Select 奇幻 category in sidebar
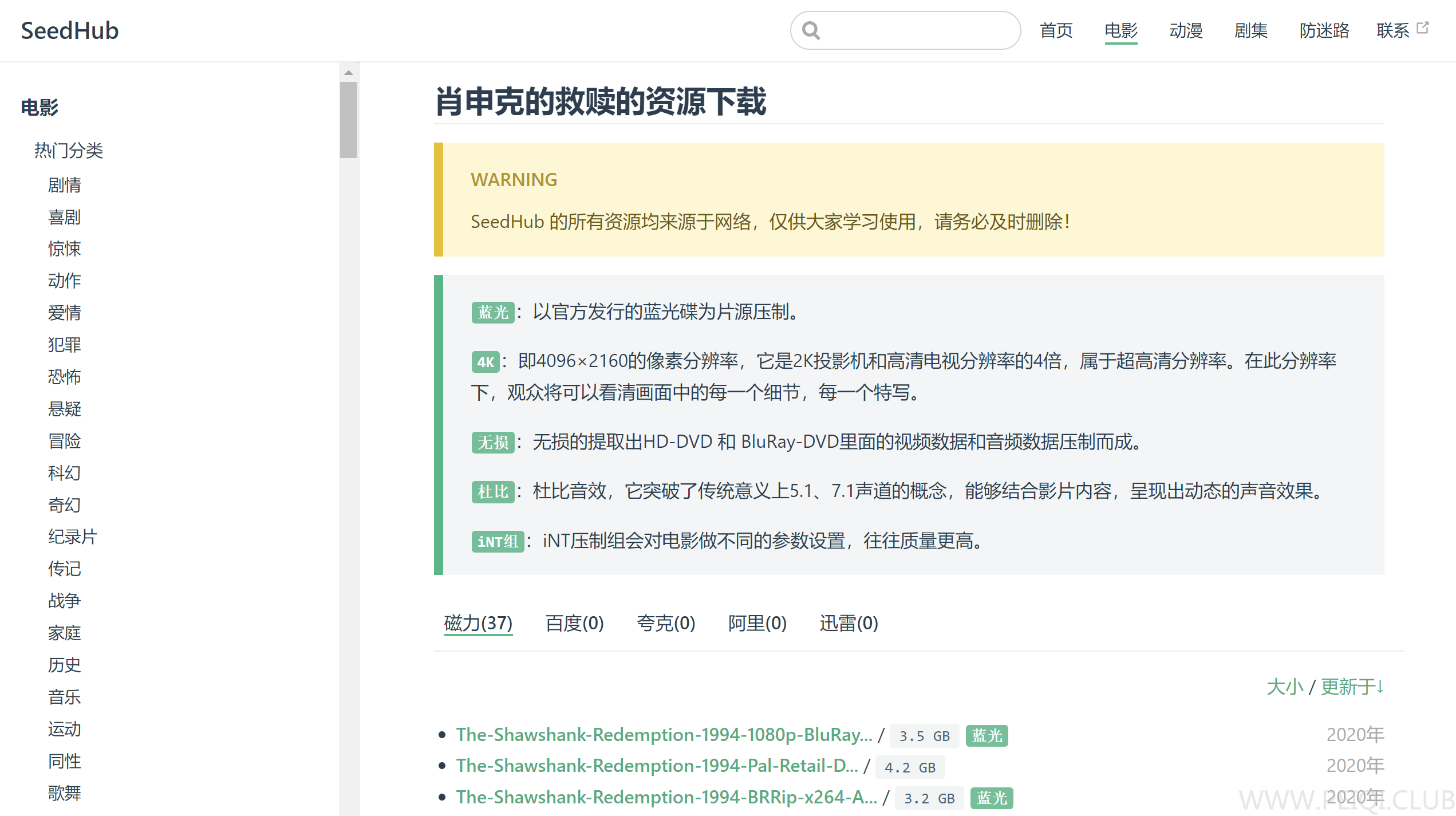The image size is (1456, 816). coord(65,506)
